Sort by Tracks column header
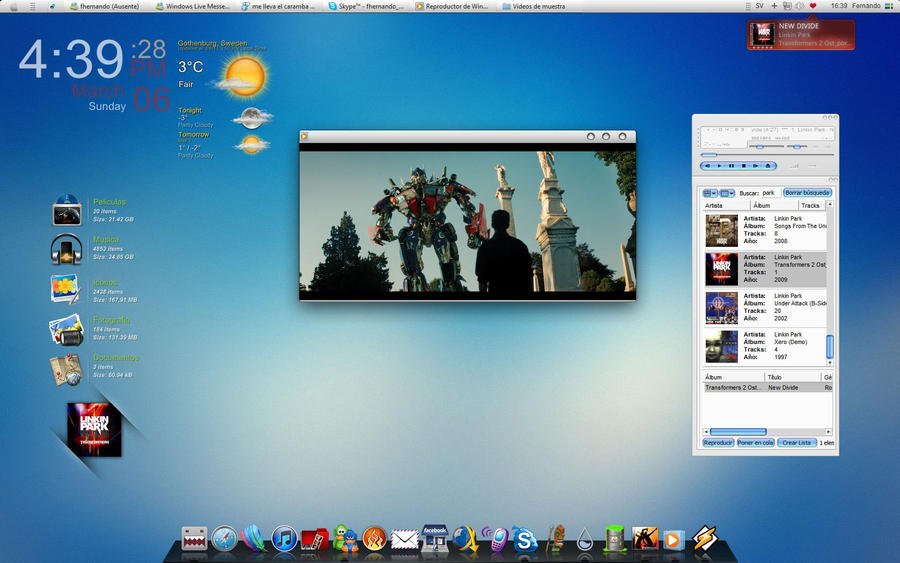 (x=812, y=205)
